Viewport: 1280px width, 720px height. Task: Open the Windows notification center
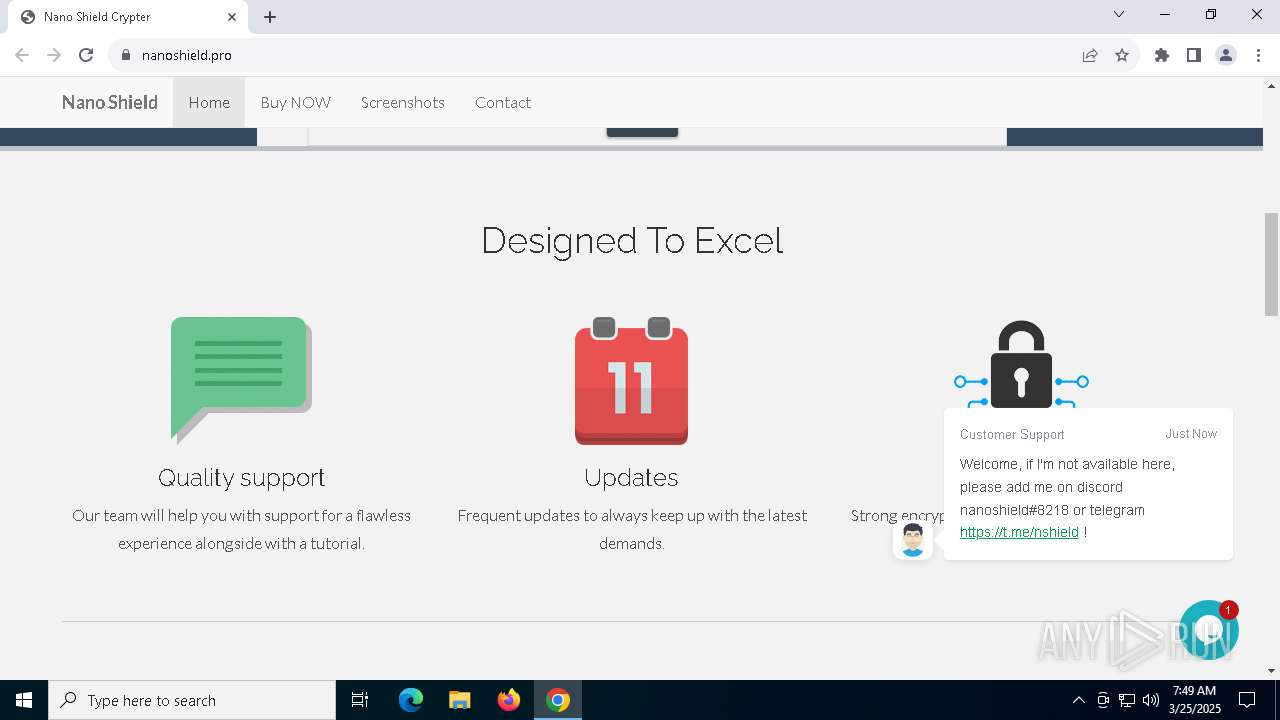[x=1247, y=700]
